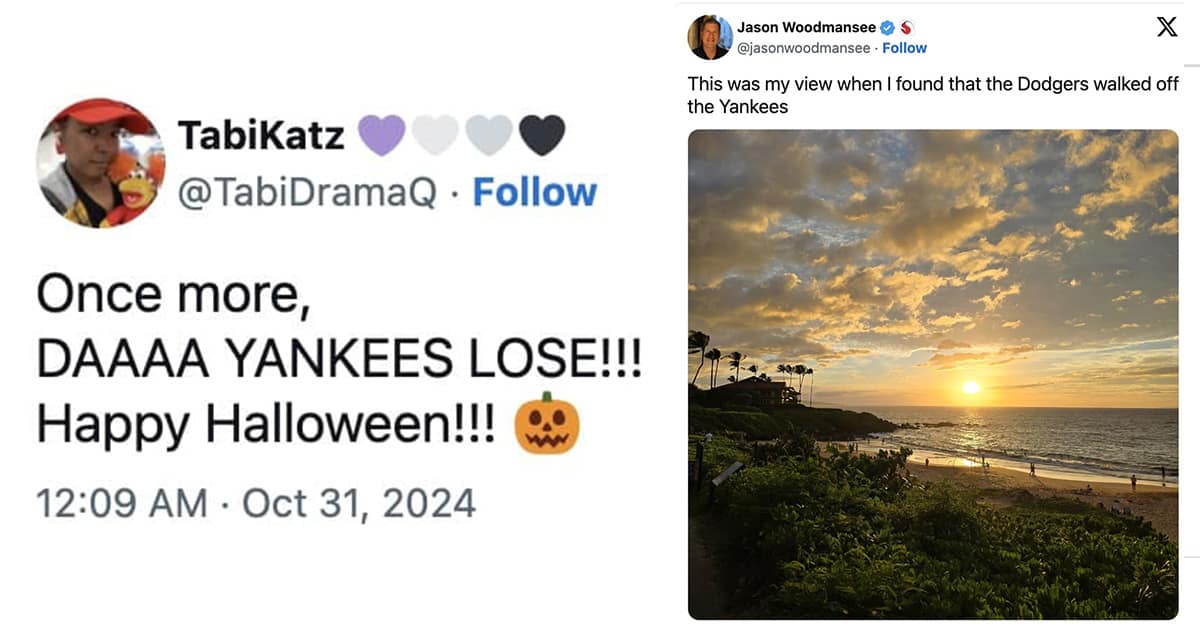Click the blue verified checkmark badge

[887, 27]
